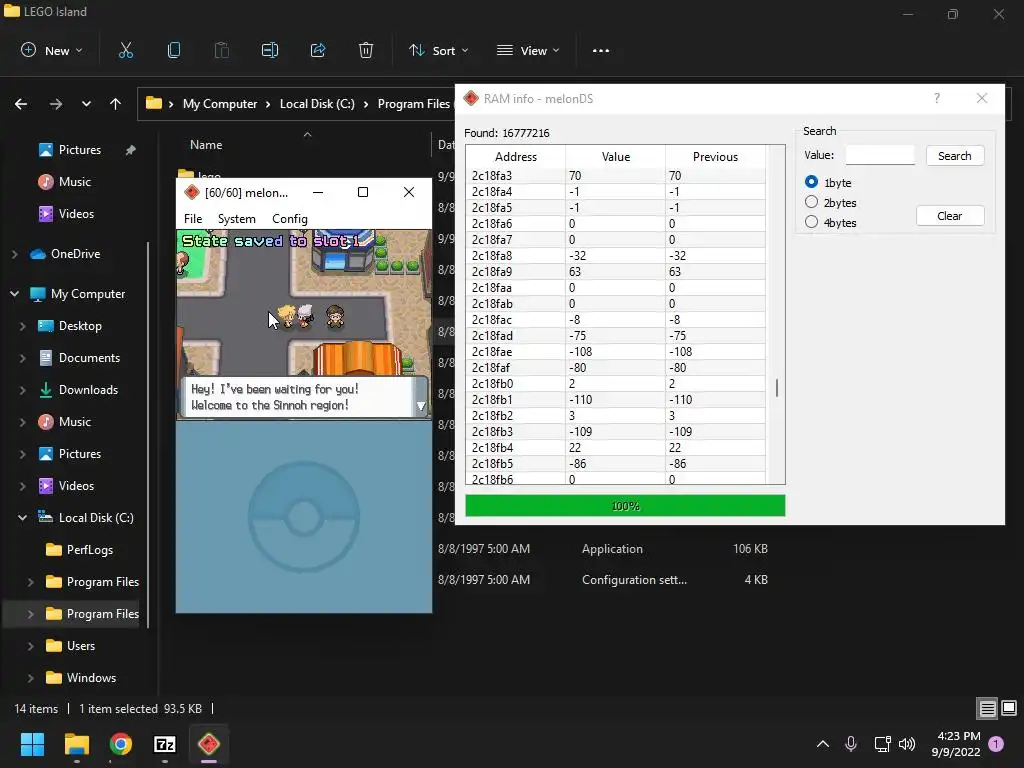The width and height of the screenshot is (1024, 768).
Task: Click the RAM table vertical scrollbar handle
Action: pyautogui.click(x=776, y=388)
